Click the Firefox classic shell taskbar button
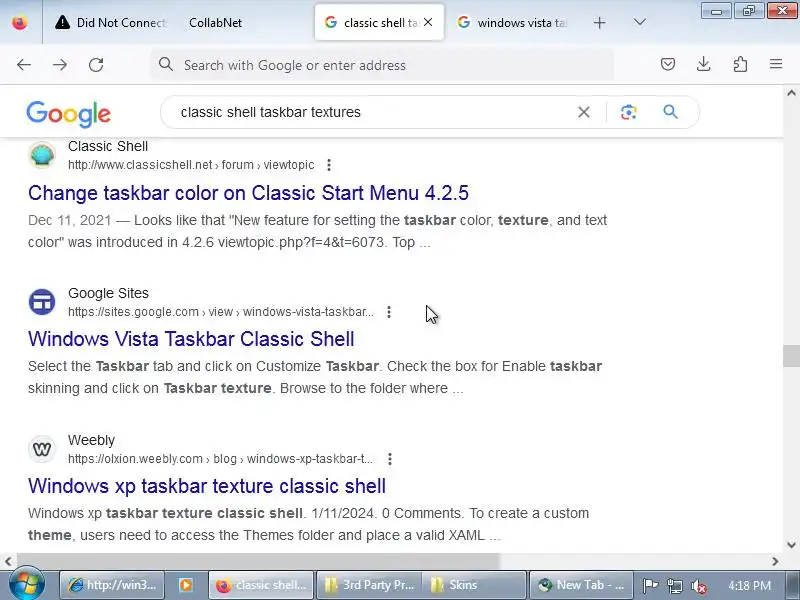The width and height of the screenshot is (800, 600). (261, 585)
